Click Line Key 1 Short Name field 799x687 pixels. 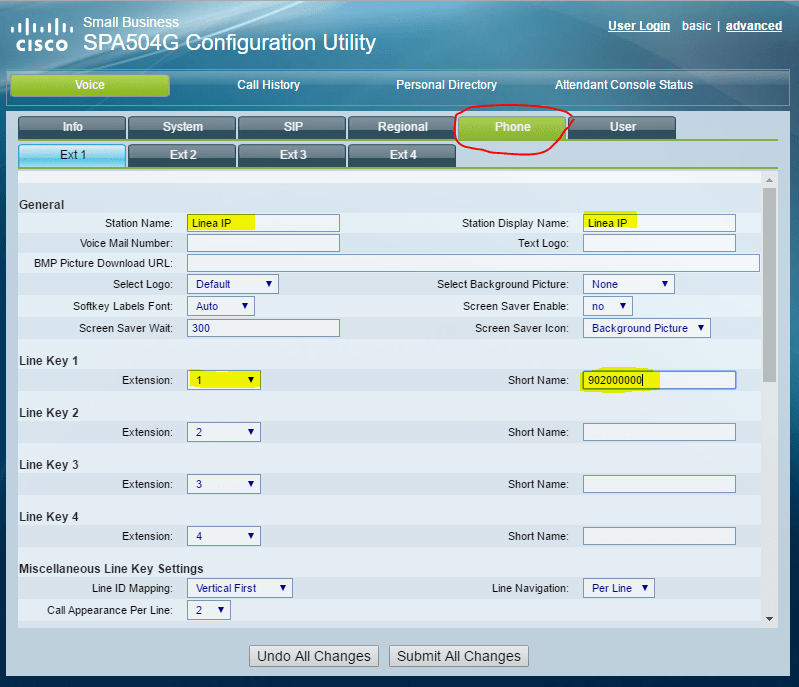pyautogui.click(x=659, y=380)
